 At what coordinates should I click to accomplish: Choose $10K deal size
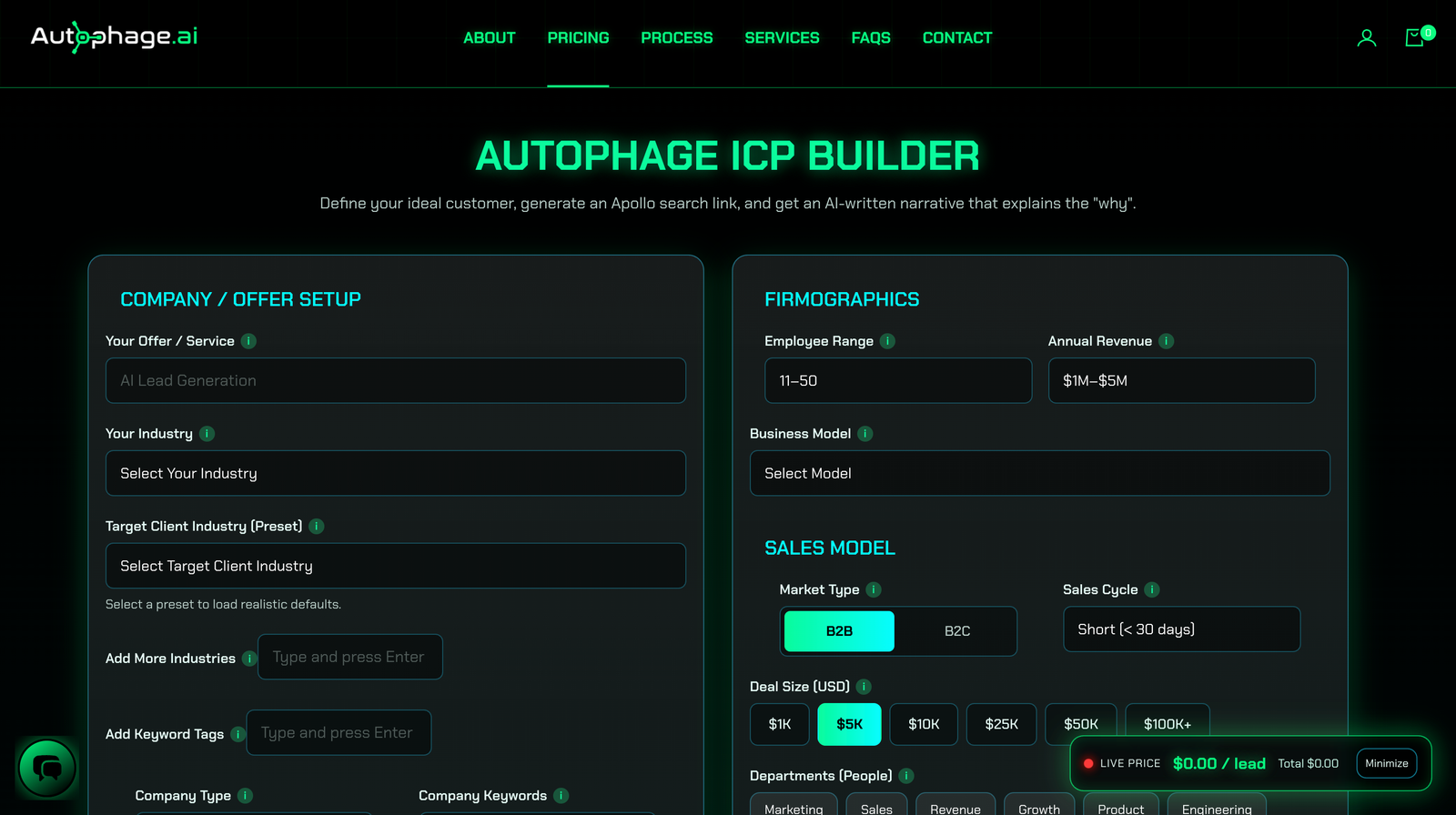click(924, 724)
